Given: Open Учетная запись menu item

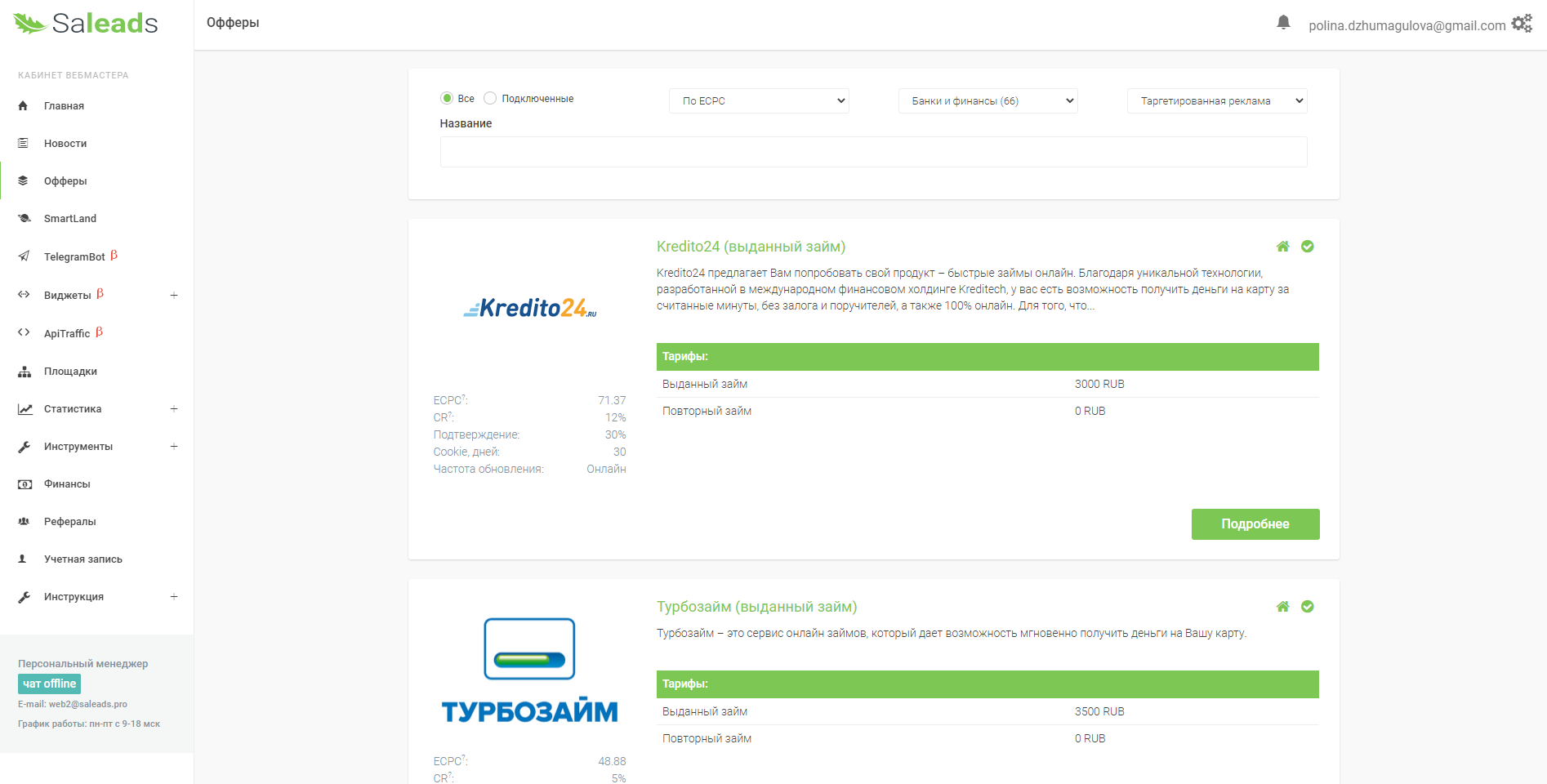Looking at the screenshot, I should (83, 559).
